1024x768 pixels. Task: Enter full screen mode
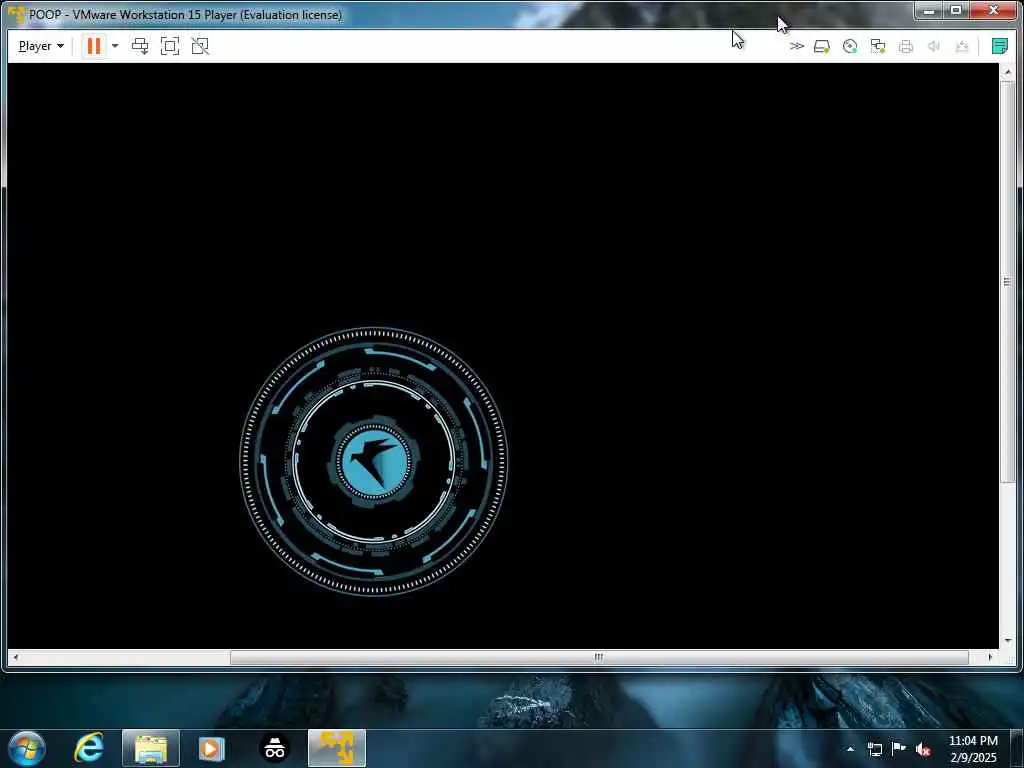(x=170, y=46)
